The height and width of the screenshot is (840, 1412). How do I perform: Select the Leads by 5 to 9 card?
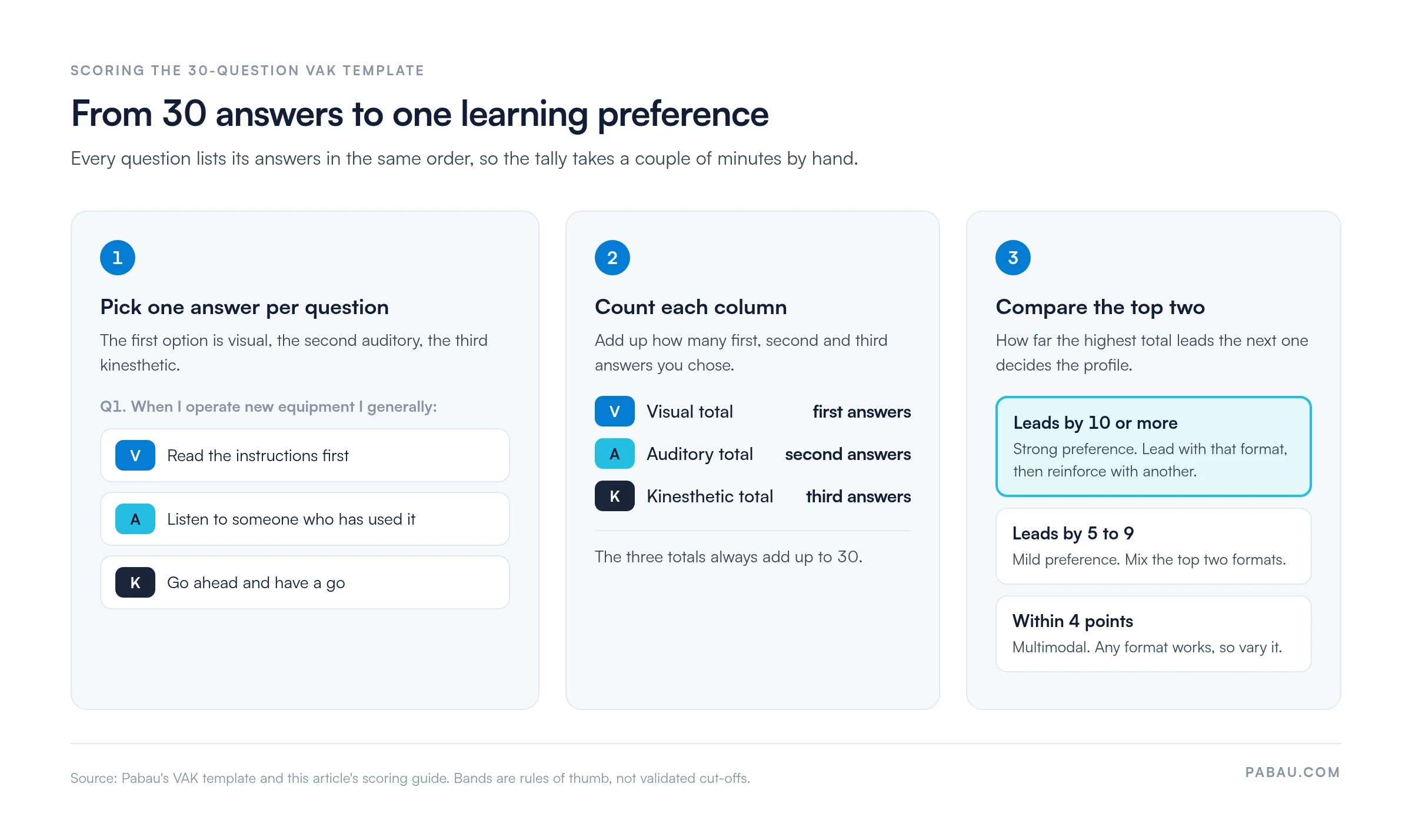pos(1153,546)
